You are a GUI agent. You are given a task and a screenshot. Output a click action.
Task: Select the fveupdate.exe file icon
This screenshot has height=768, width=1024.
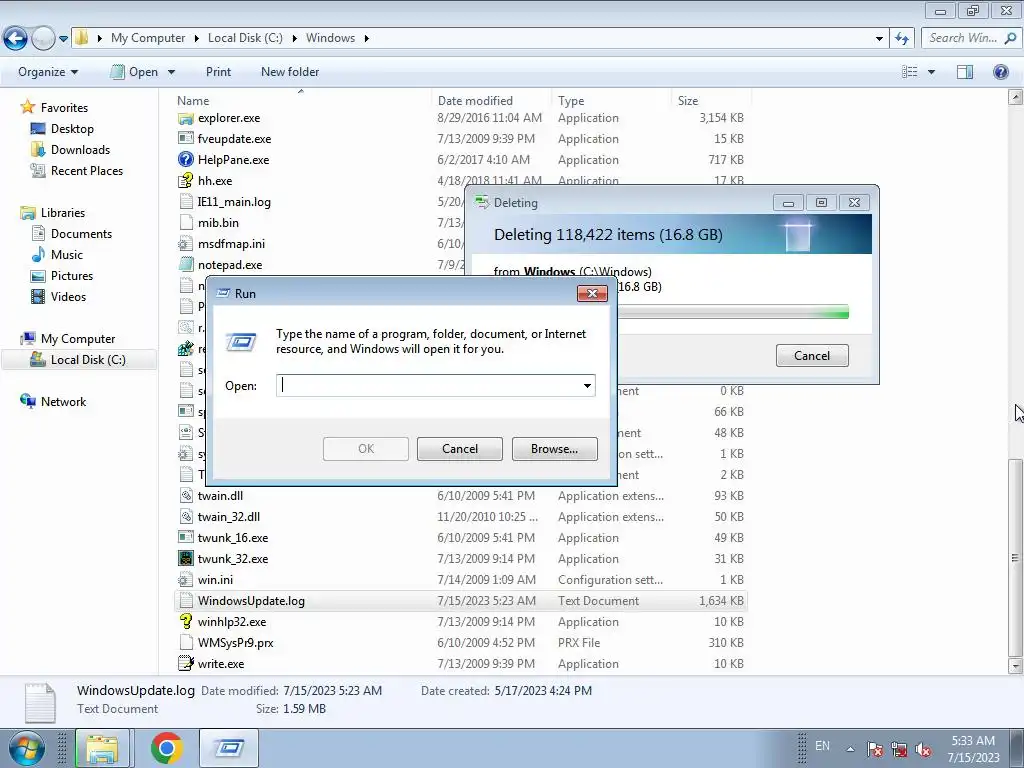185,139
